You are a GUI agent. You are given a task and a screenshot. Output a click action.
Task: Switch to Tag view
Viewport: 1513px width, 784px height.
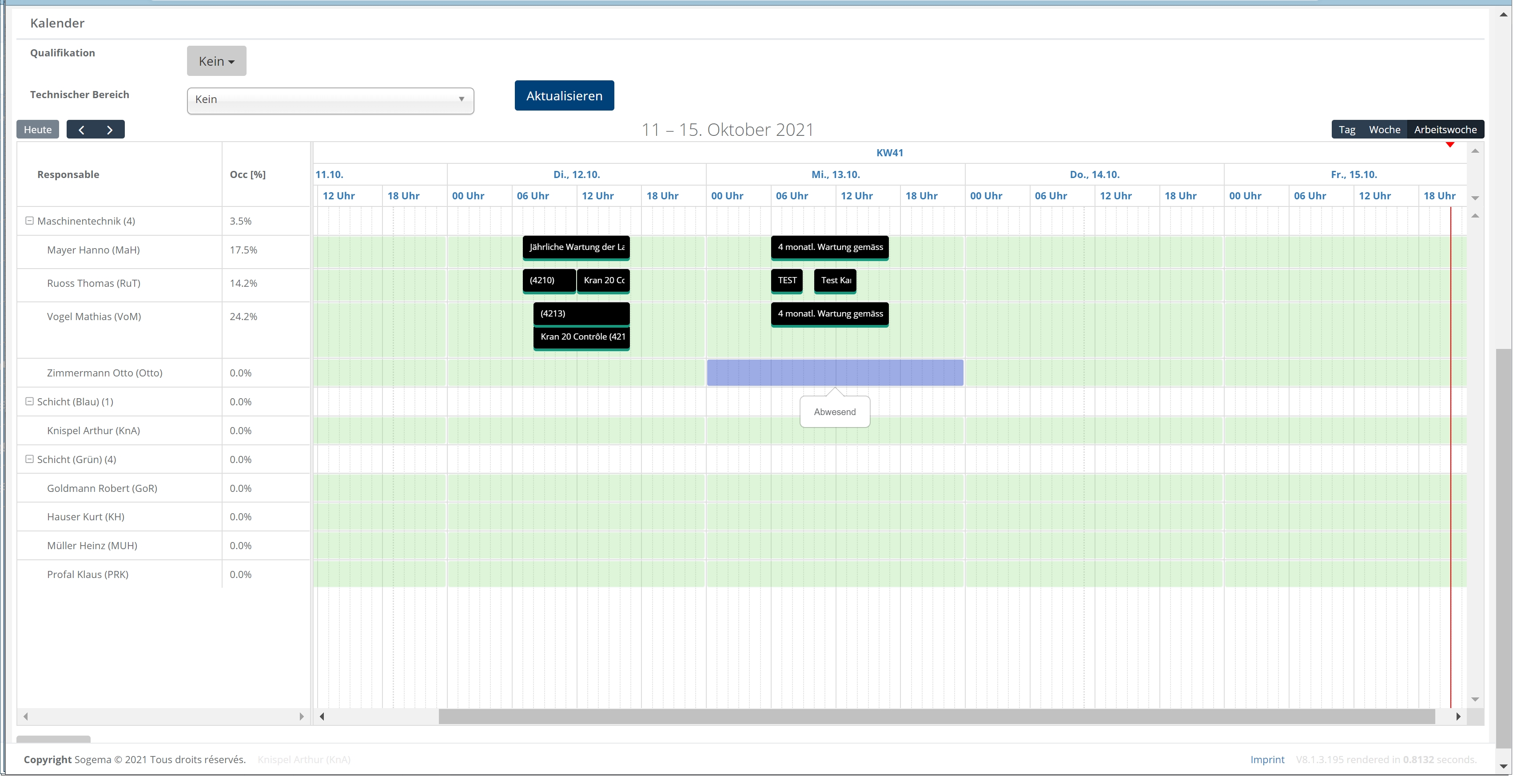tap(1347, 130)
